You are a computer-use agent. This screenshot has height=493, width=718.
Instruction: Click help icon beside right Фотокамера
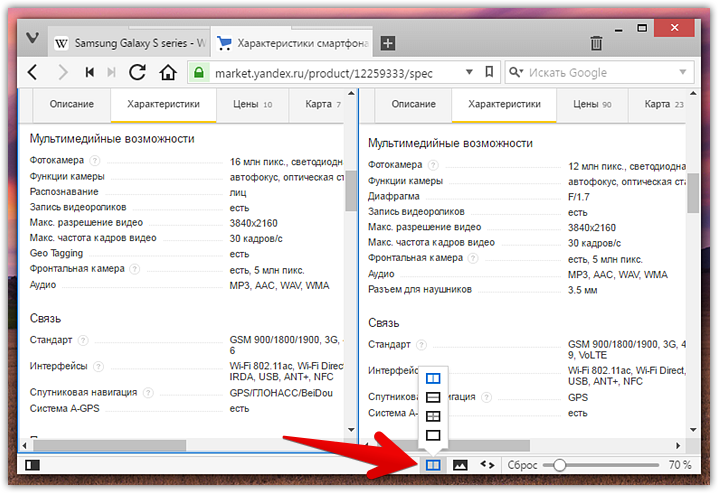pos(433,165)
